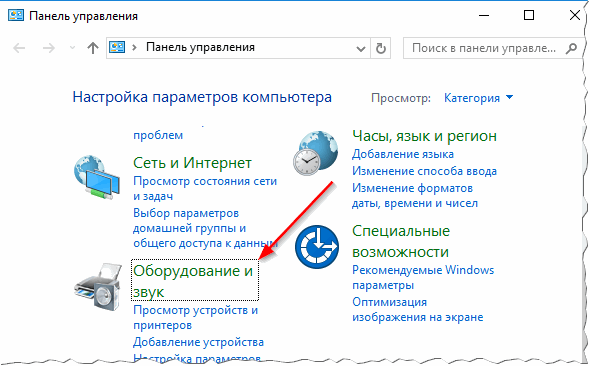Click the Back navigation arrow
This screenshot has height=366, width=590.
(19, 48)
